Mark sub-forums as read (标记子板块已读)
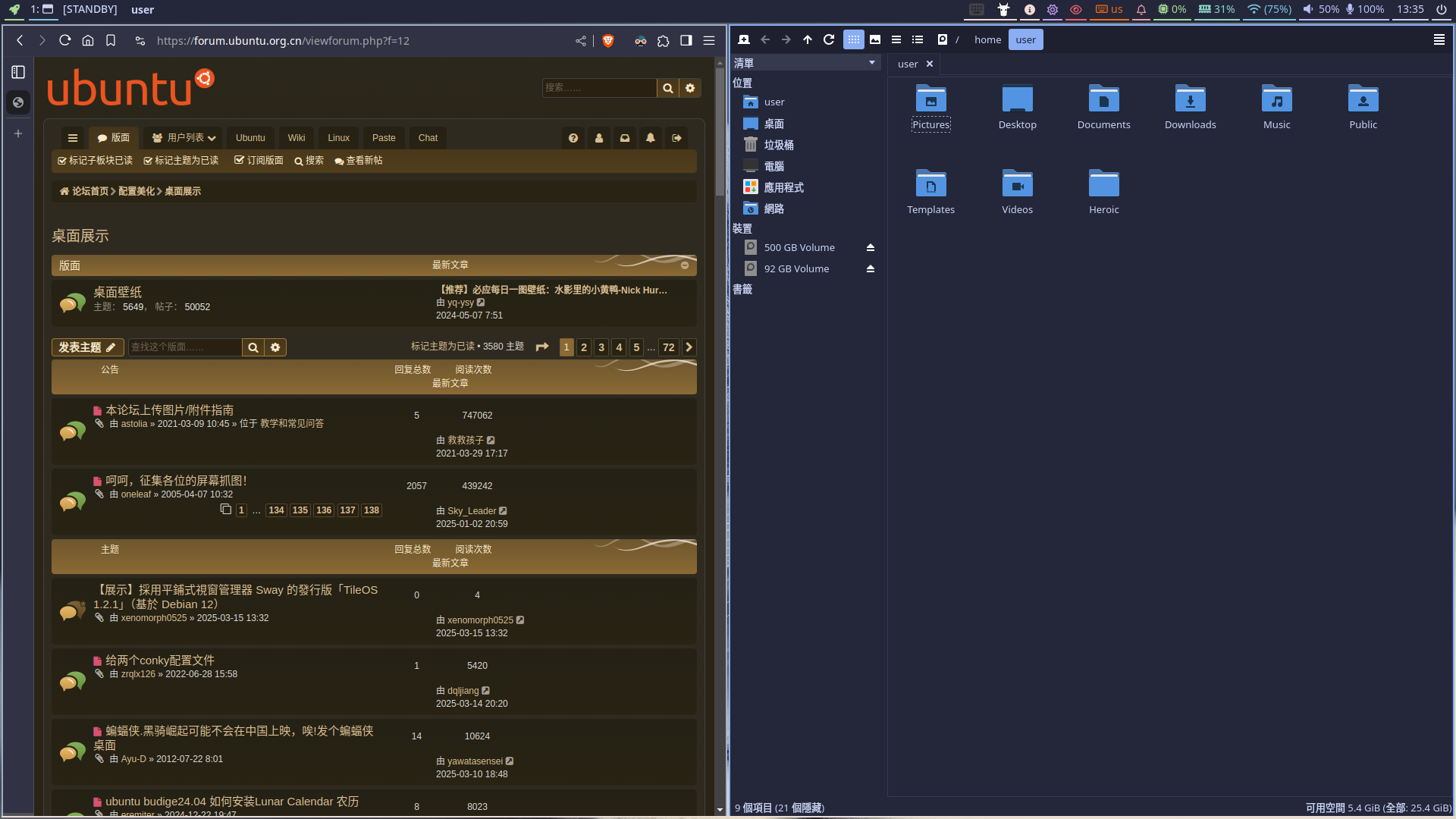This screenshot has width=1456, height=819. coord(96,161)
